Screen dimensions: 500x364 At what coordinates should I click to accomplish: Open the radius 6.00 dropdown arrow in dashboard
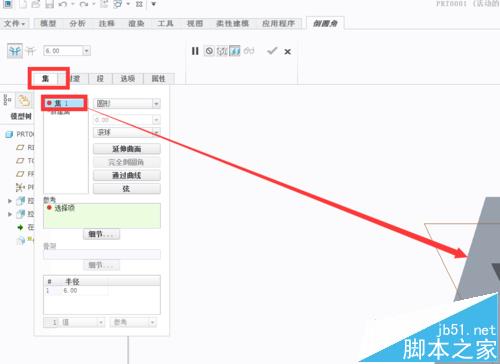(x=86, y=51)
